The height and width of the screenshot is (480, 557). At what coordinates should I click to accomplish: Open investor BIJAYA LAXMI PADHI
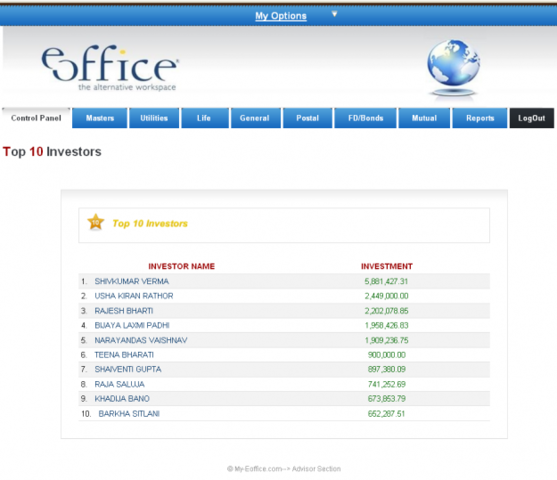click(132, 325)
